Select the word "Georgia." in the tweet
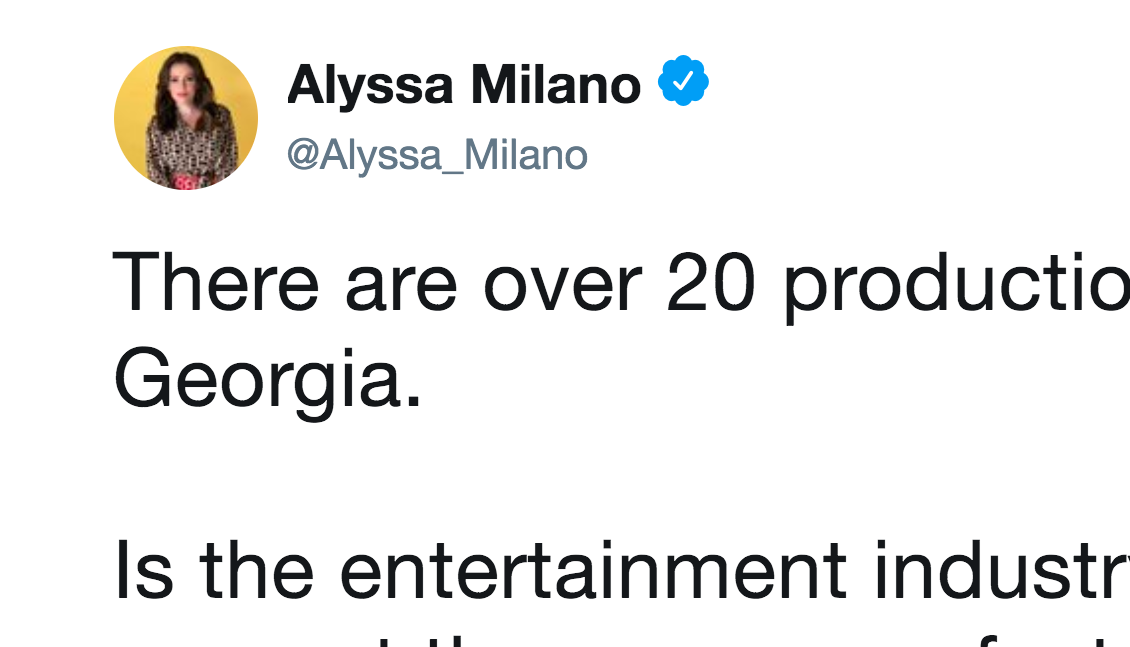The image size is (1130, 647). point(267,380)
